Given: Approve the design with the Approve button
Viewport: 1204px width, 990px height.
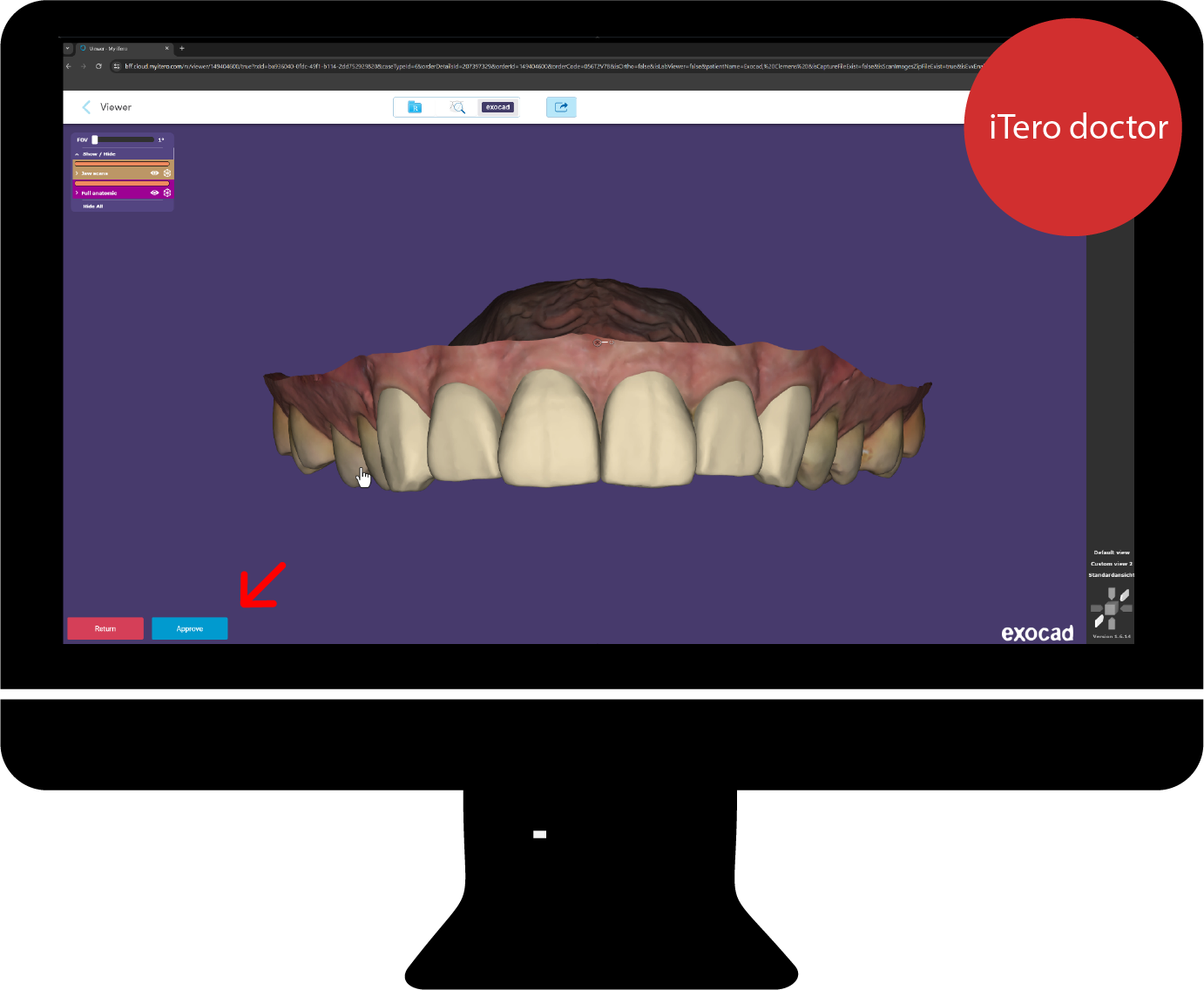Looking at the screenshot, I should pyautogui.click(x=190, y=628).
